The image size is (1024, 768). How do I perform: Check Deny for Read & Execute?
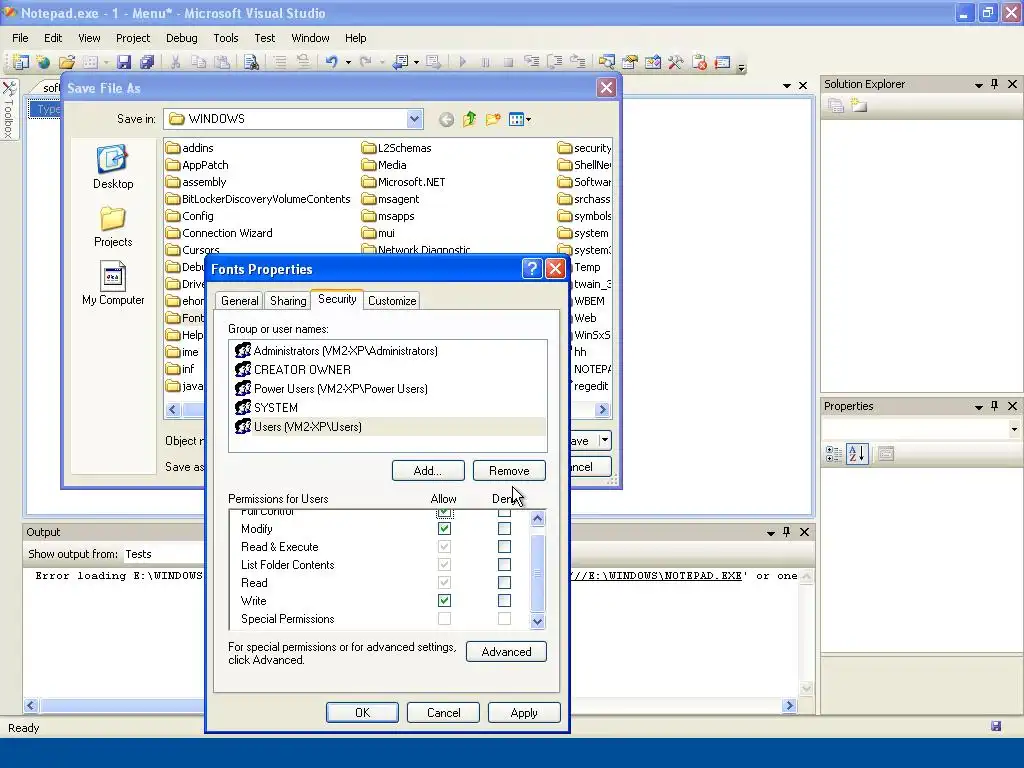(x=504, y=547)
